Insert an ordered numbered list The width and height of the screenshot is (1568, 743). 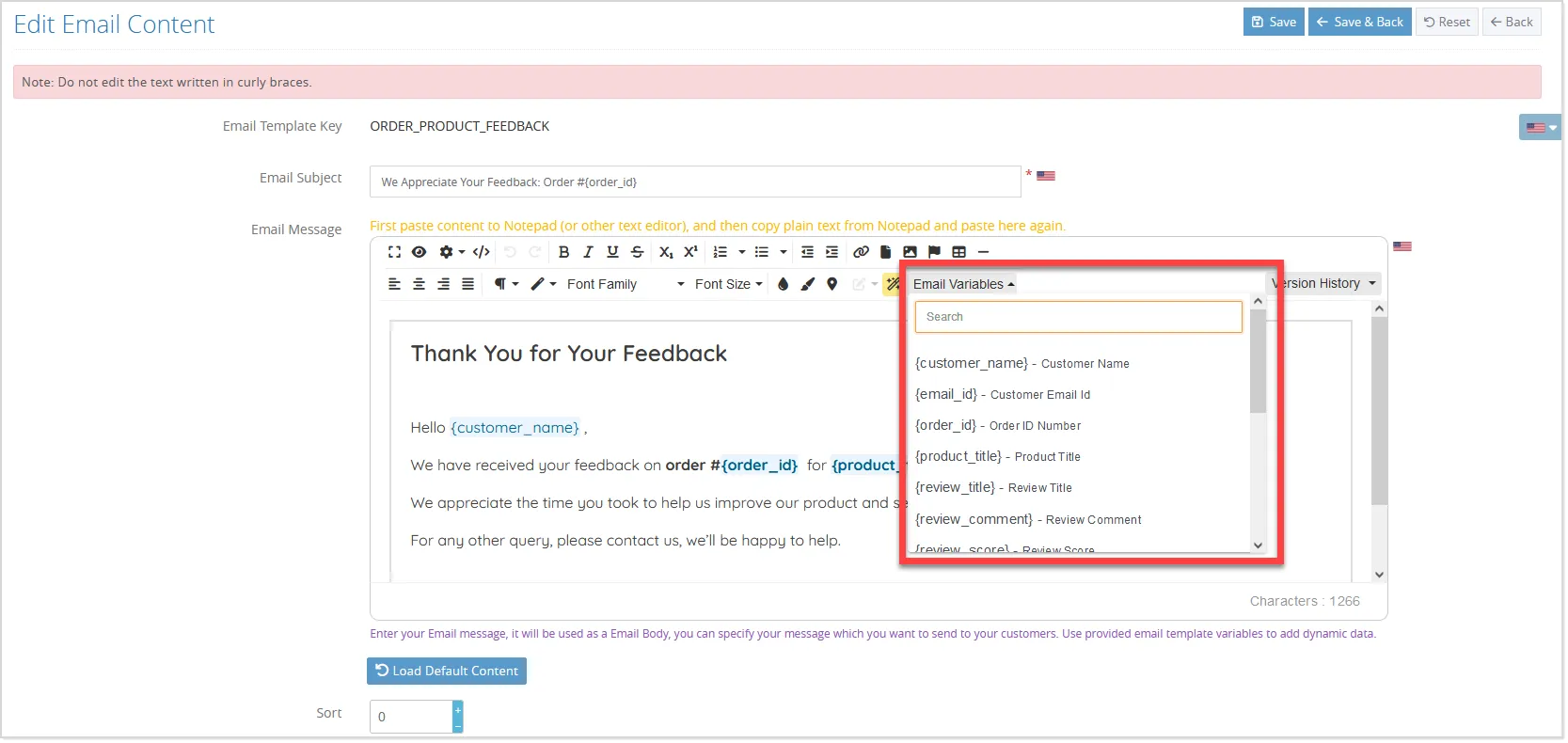(x=721, y=252)
